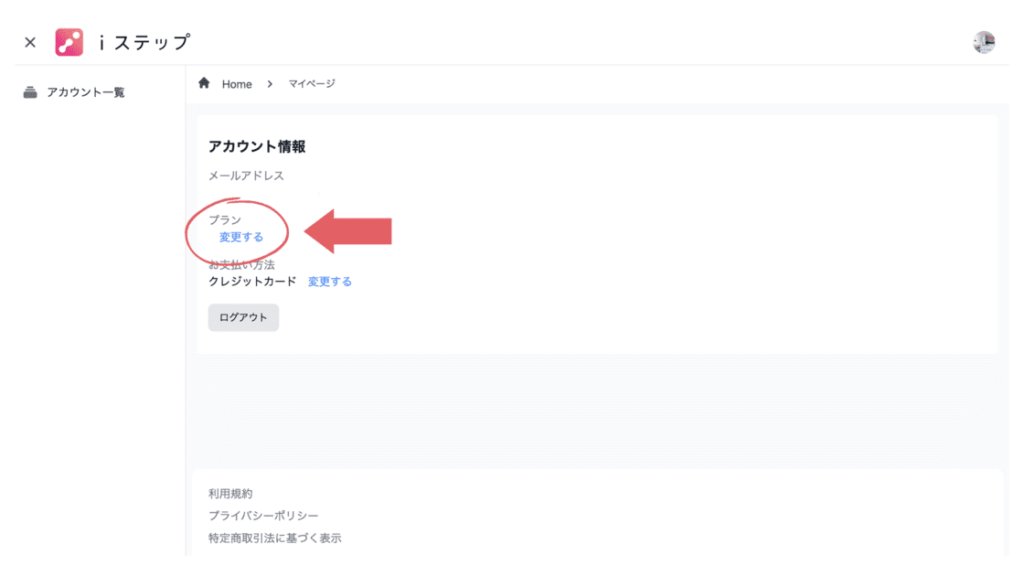The image size is (1024, 576).
Task: Open アカウント一覧 in the sidebar
Action: pos(86,92)
